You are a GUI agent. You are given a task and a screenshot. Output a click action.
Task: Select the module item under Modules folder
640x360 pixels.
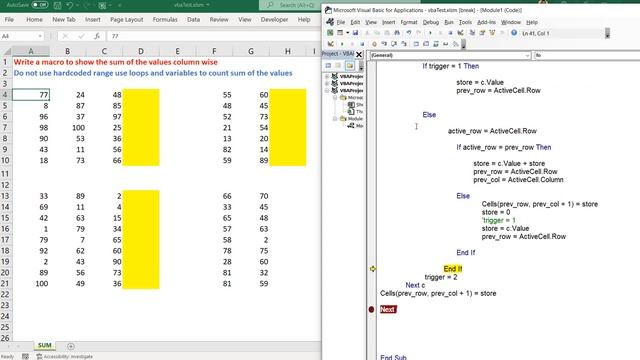click(355, 126)
